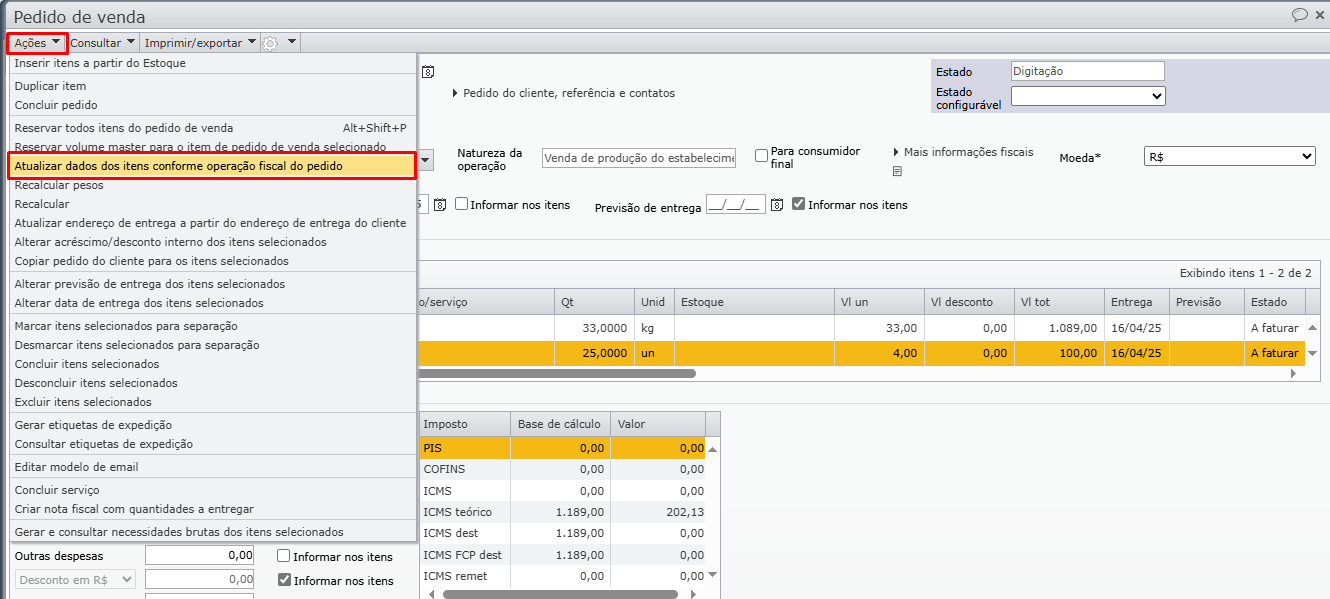Open the comments speech bubble icon
The height and width of the screenshot is (599, 1330).
point(1300,15)
